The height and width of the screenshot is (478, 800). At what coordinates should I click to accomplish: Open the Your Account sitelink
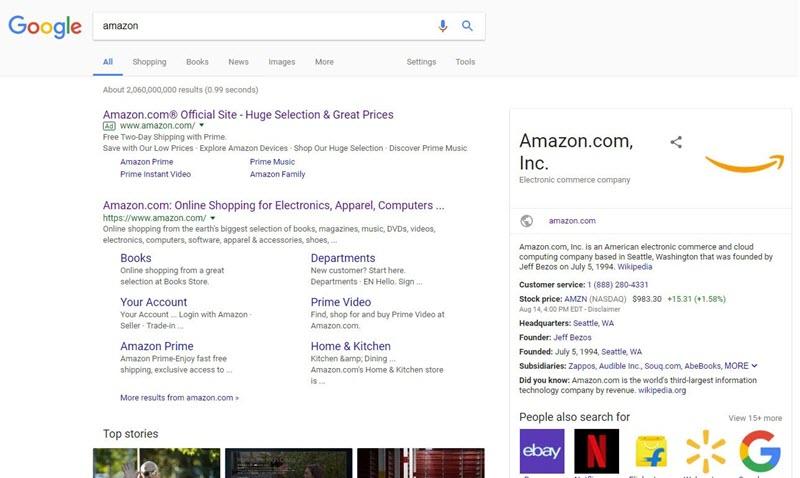[x=154, y=302]
